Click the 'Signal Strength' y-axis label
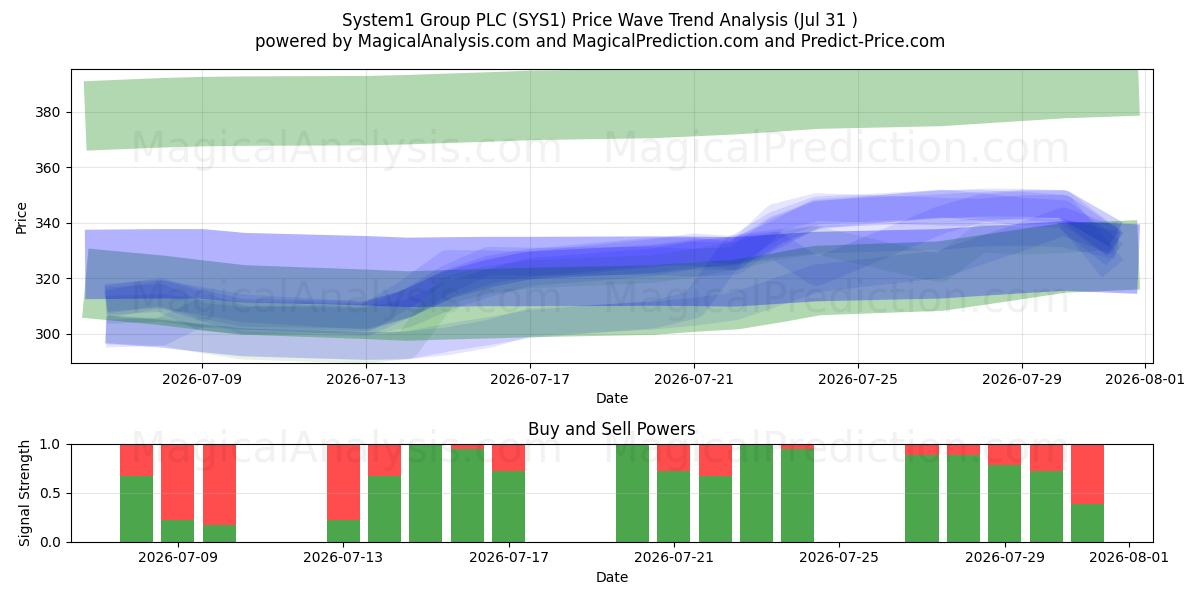This screenshot has width=1200, height=600. click(x=24, y=493)
